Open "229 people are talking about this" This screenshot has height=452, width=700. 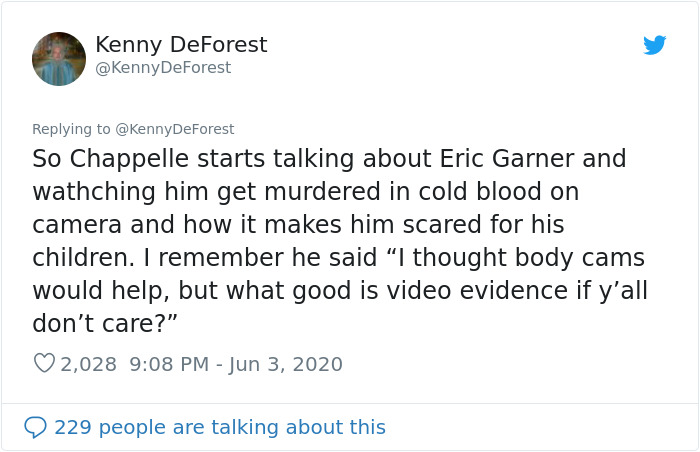[x=219, y=427]
